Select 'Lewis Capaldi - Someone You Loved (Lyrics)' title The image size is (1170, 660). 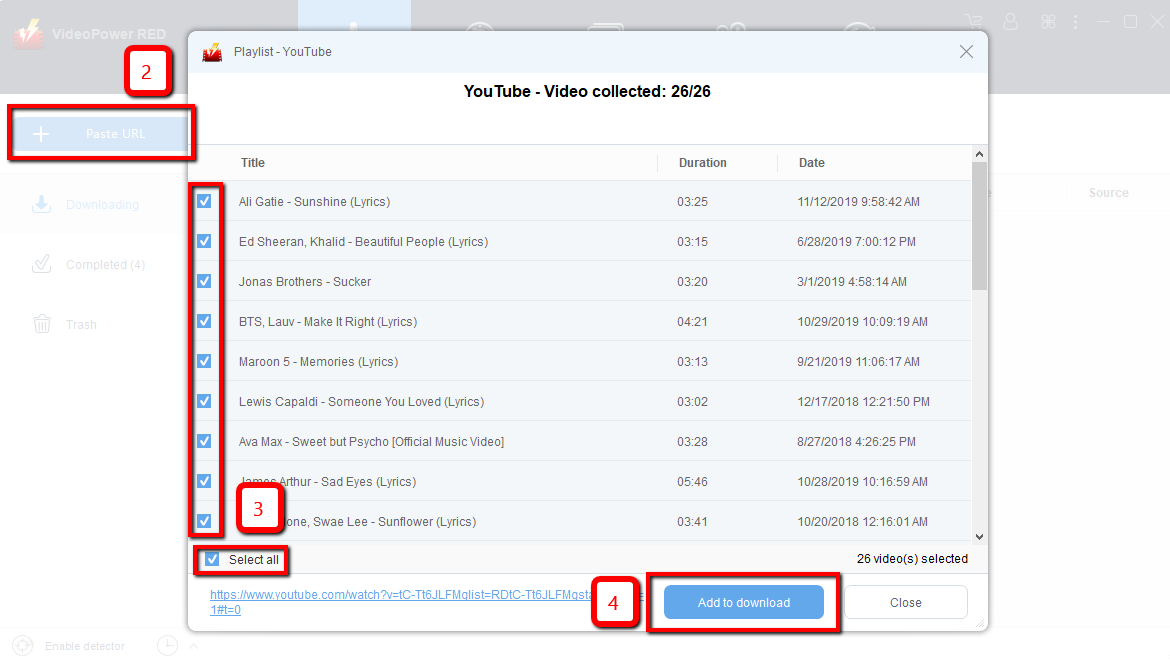coord(361,402)
